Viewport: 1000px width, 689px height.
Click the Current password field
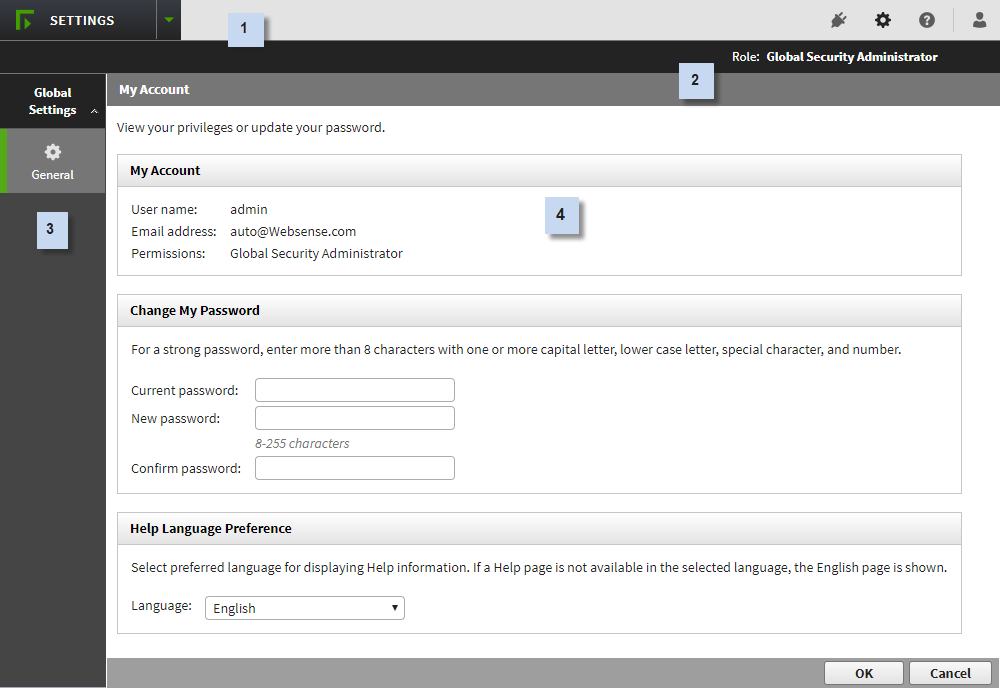tap(355, 390)
